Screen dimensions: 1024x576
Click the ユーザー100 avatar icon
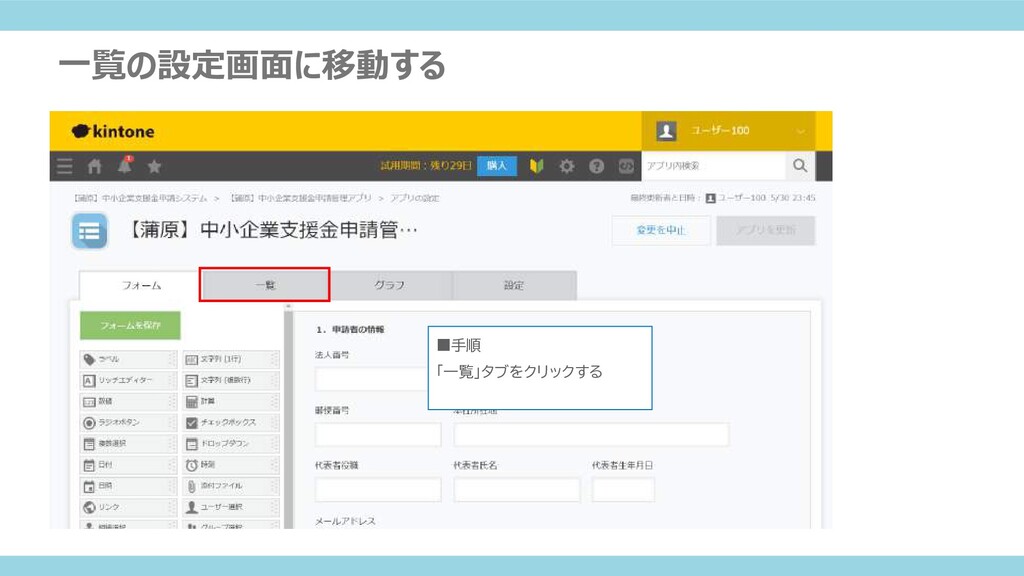[666, 131]
